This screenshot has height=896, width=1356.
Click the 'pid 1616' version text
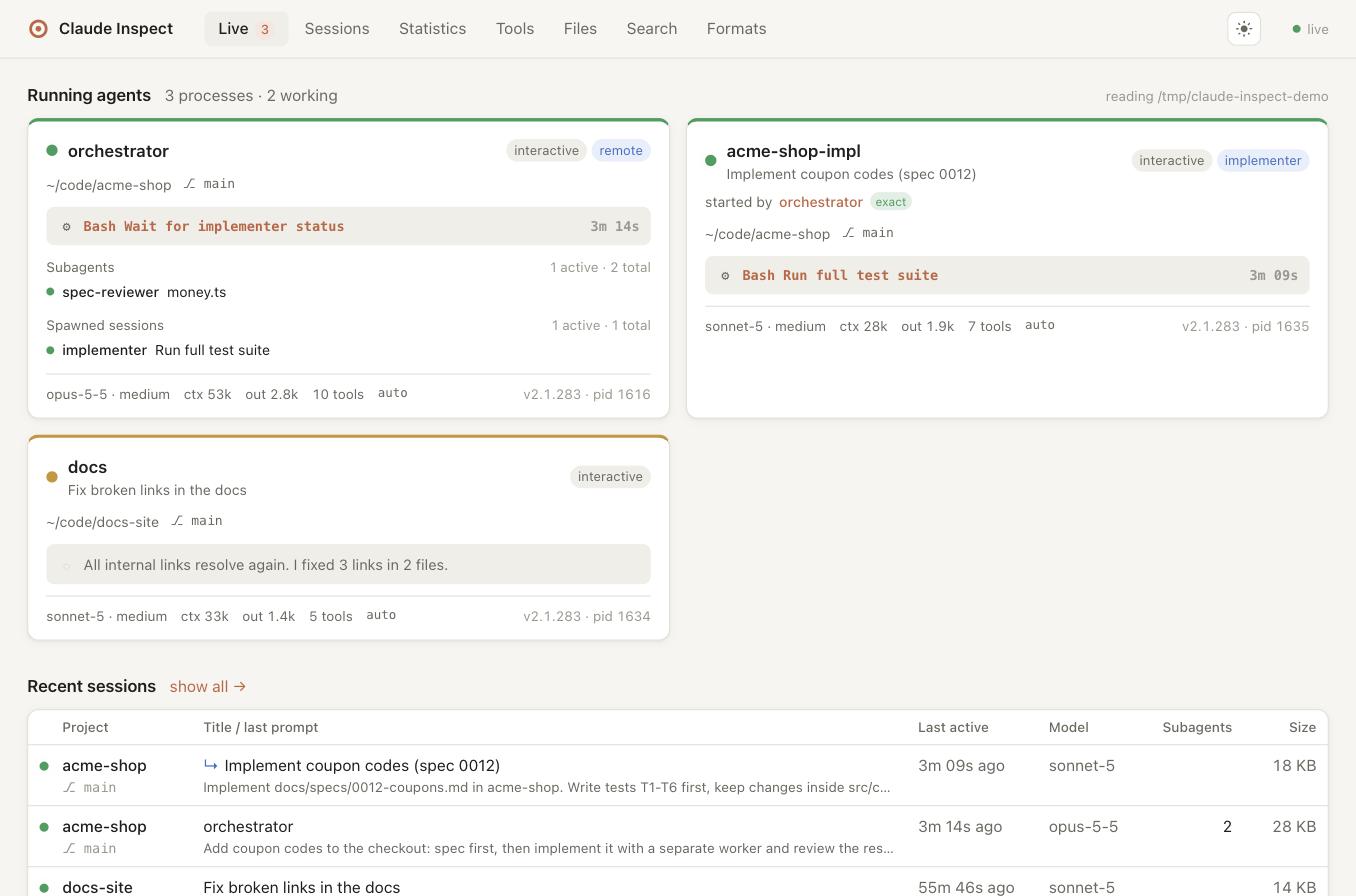click(x=587, y=395)
